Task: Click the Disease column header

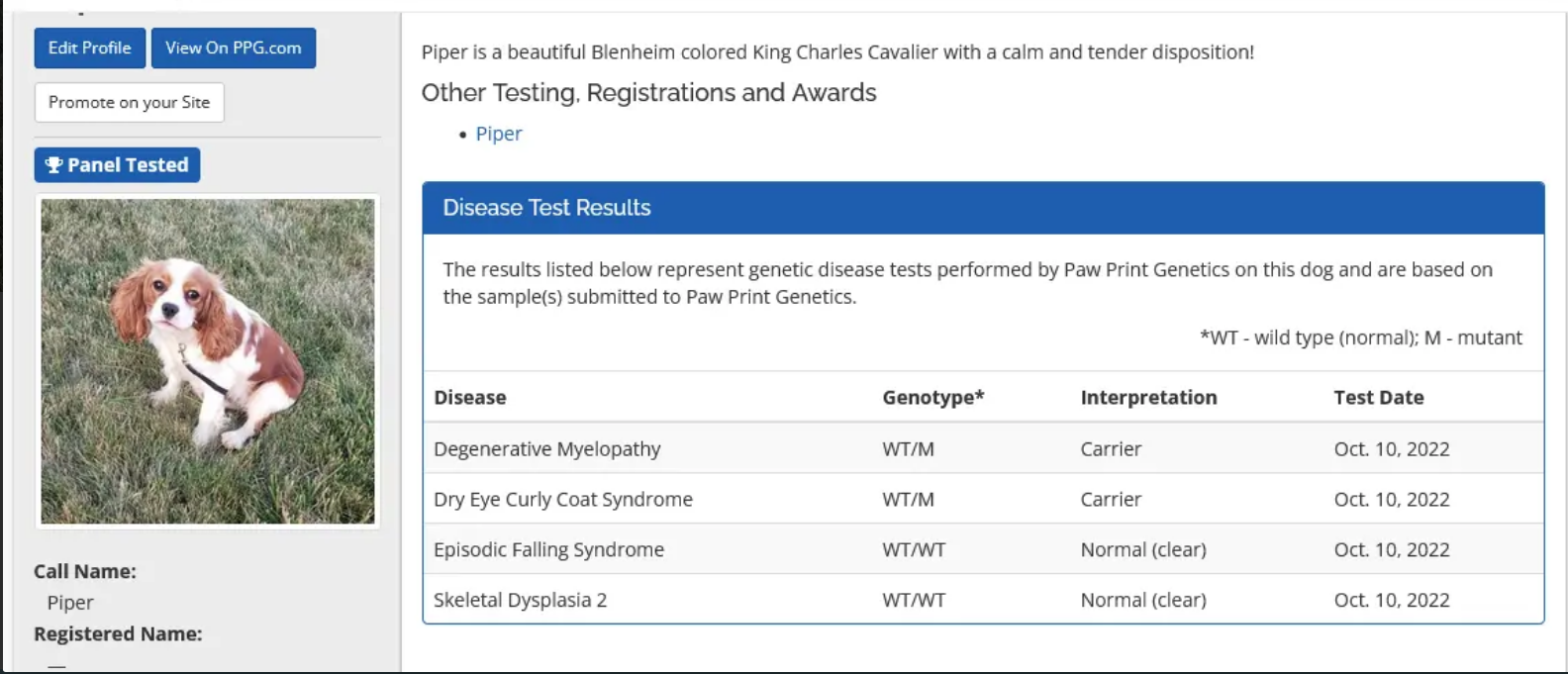Action: click(x=469, y=398)
